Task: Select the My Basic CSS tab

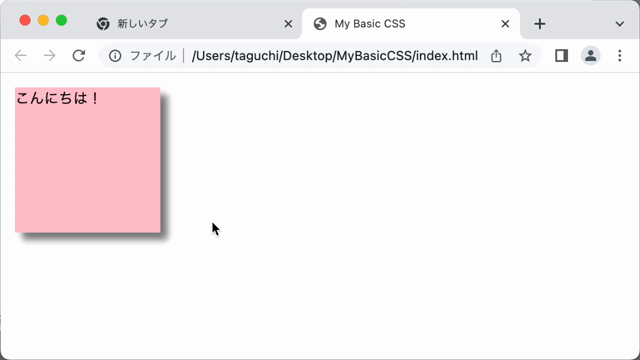Action: pos(411,24)
